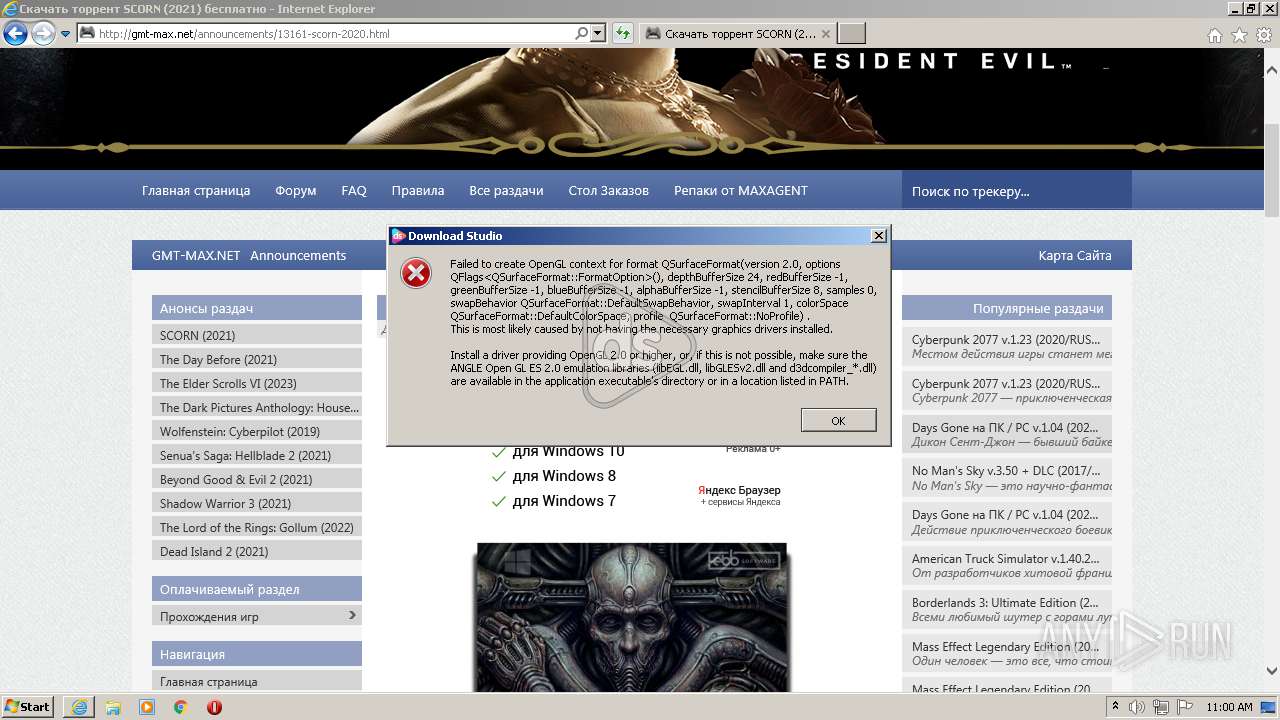Open a new blank browser tab
1280x720 pixels.
852,34
